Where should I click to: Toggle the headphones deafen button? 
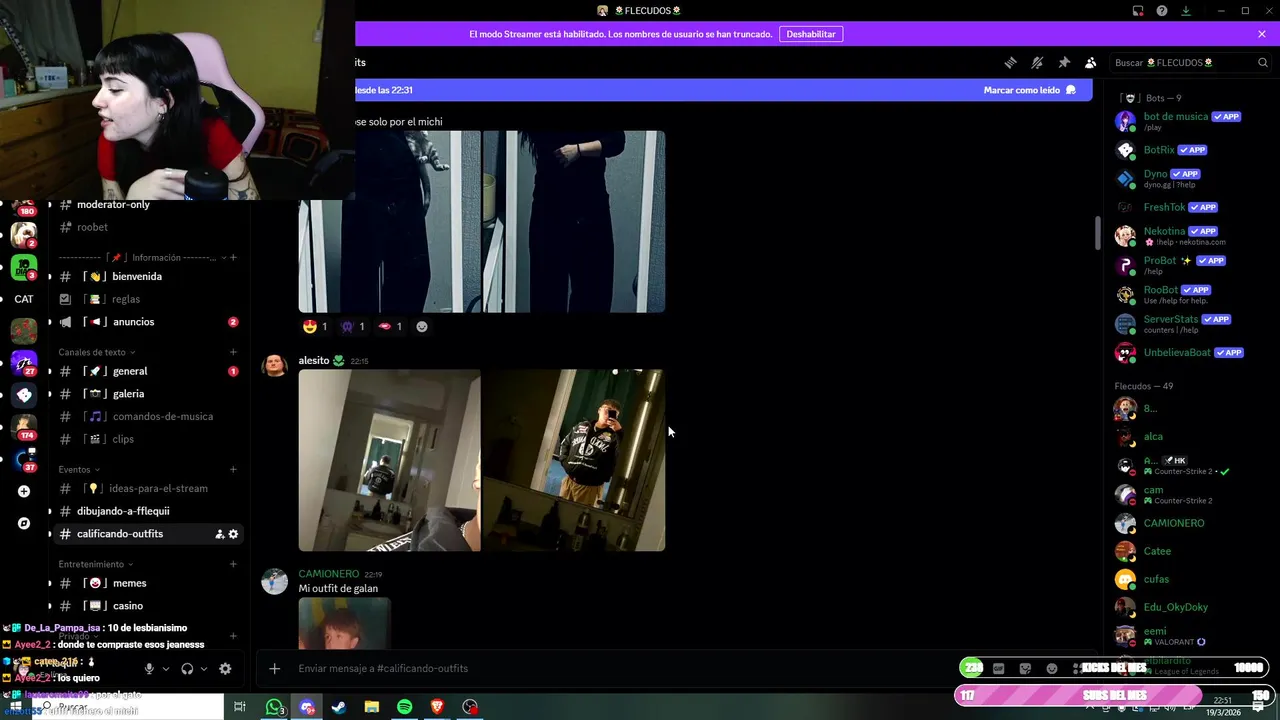187,669
